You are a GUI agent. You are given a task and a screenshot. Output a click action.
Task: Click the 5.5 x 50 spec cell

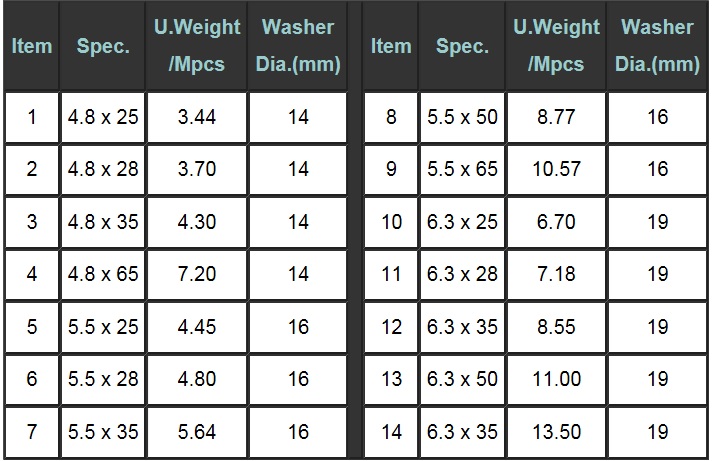point(462,117)
